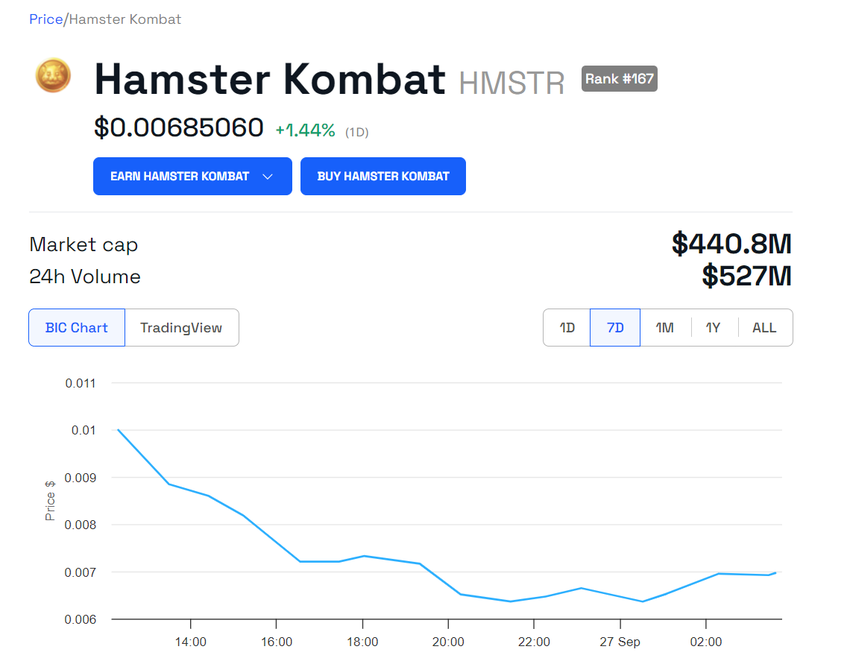850x664 pixels.
Task: Click the 27 Sep axis marker
Action: [620, 642]
